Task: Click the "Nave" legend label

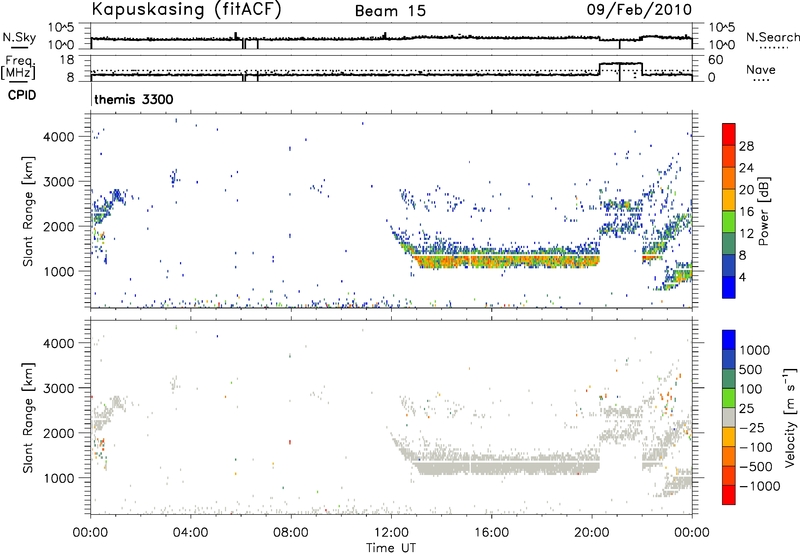Action: pyautogui.click(x=761, y=69)
